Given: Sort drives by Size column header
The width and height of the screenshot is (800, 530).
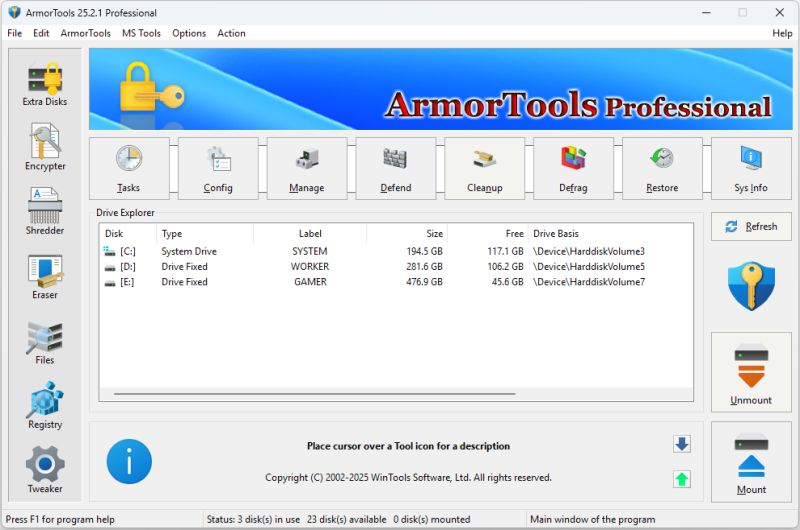Looking at the screenshot, I should point(407,234).
